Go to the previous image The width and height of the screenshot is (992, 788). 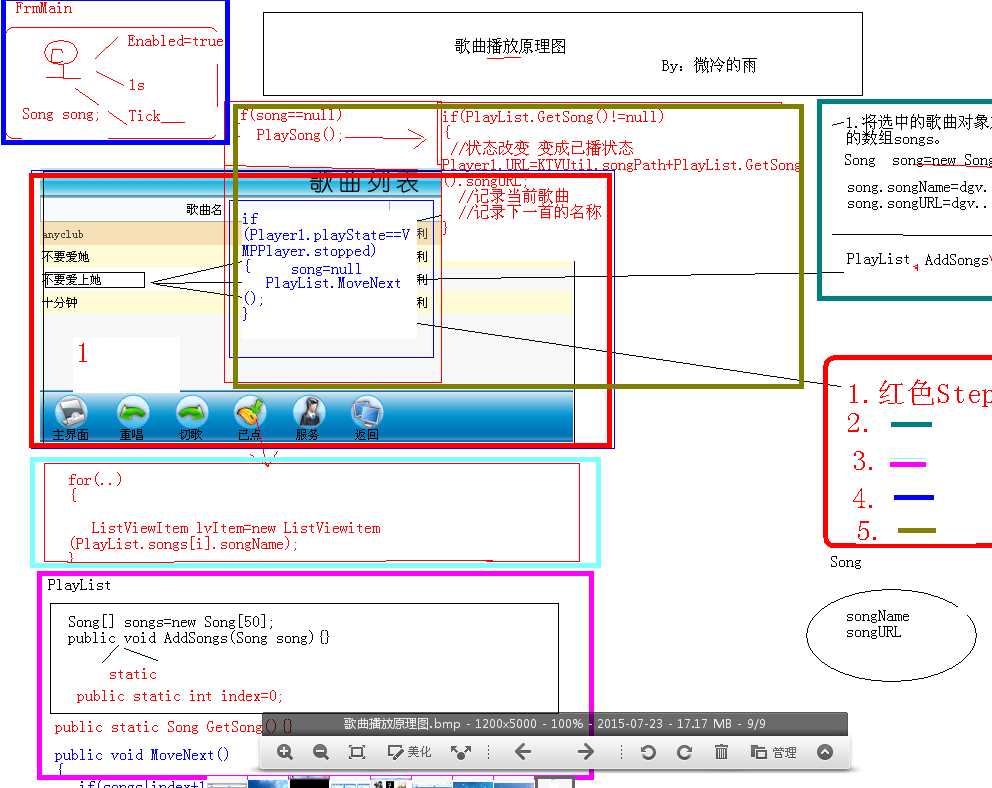[523, 752]
